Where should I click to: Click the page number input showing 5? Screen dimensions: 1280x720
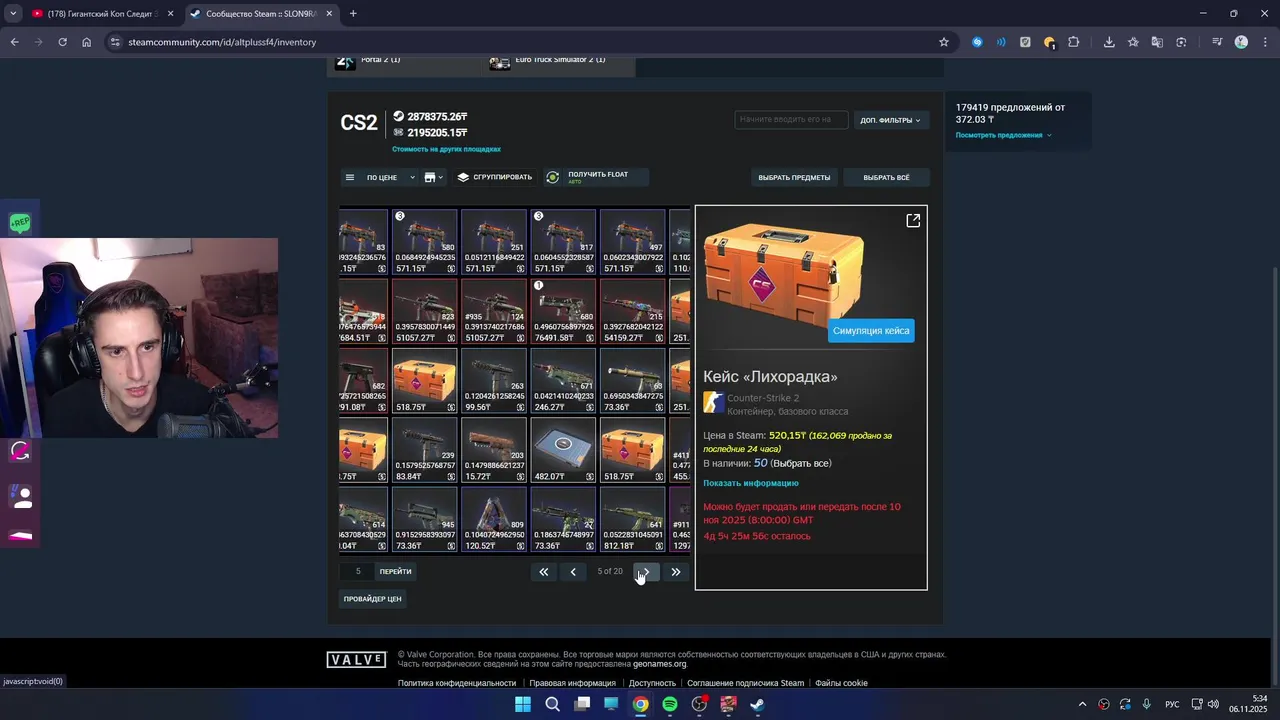358,572
